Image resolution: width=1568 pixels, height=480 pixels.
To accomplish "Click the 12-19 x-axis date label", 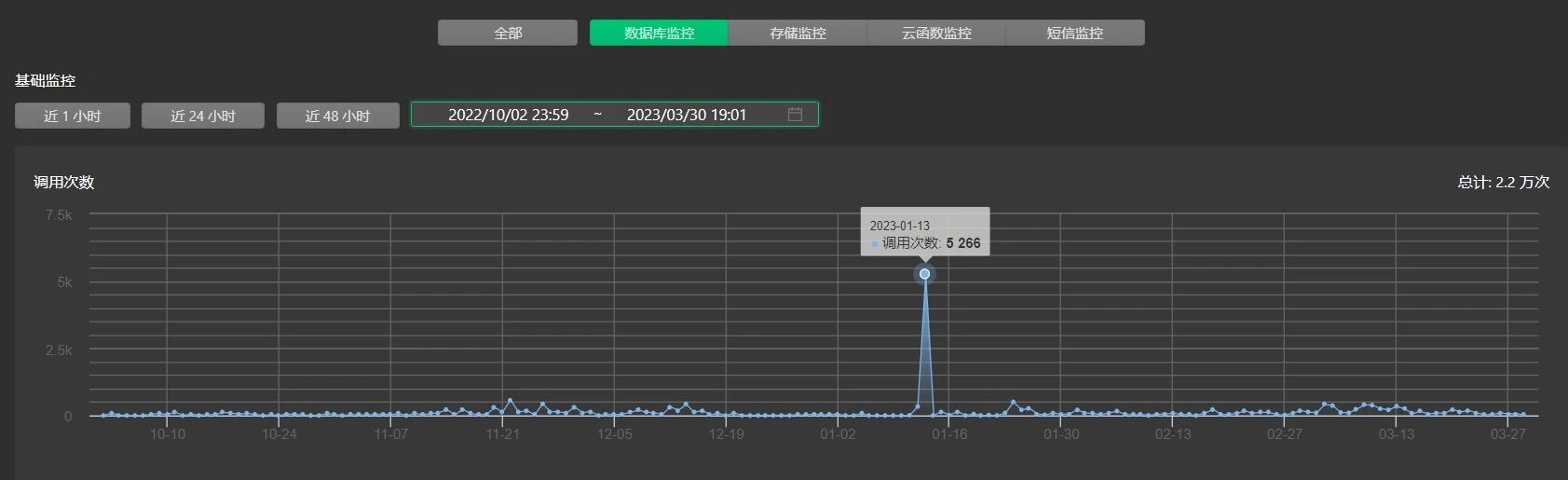I will click(727, 434).
